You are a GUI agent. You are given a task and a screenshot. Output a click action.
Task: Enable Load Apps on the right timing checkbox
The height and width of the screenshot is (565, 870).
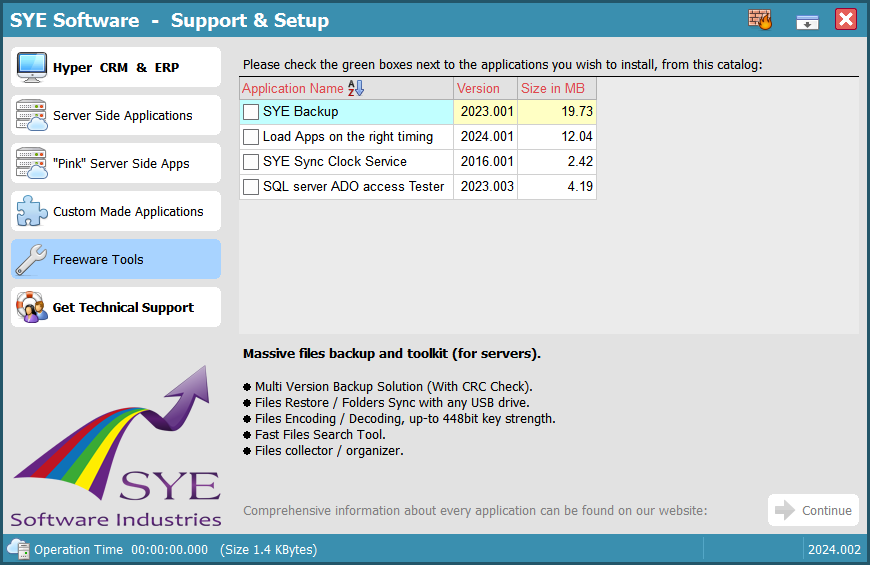click(x=251, y=137)
